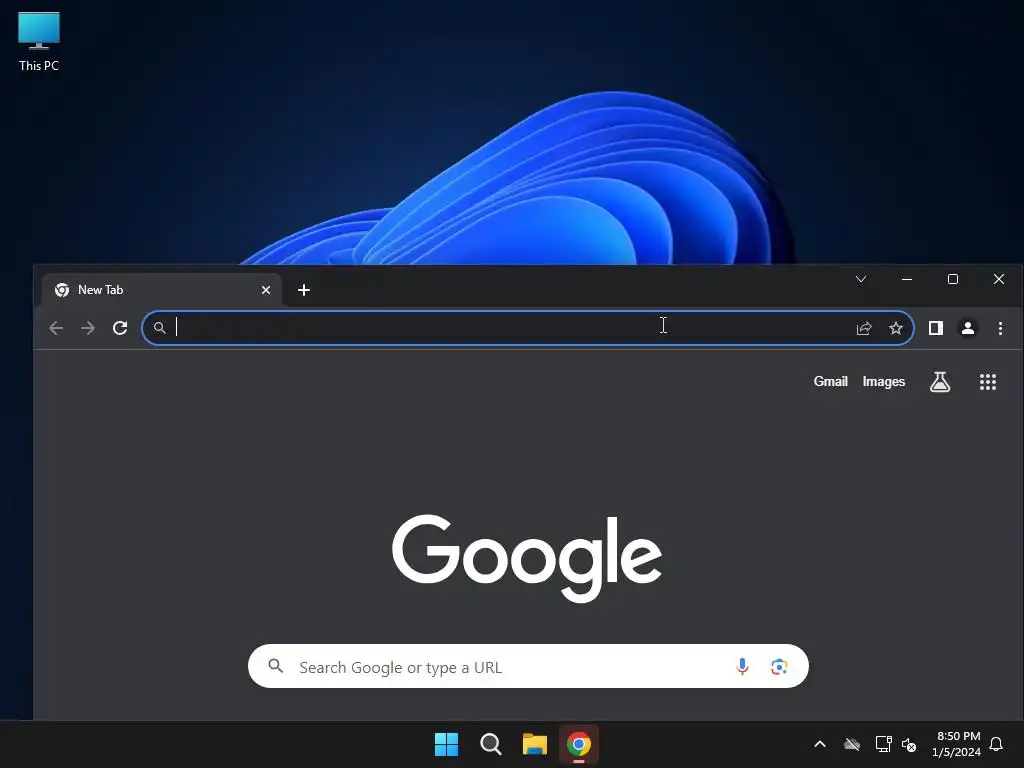
Task: Click the Google logo
Action: coord(526,558)
